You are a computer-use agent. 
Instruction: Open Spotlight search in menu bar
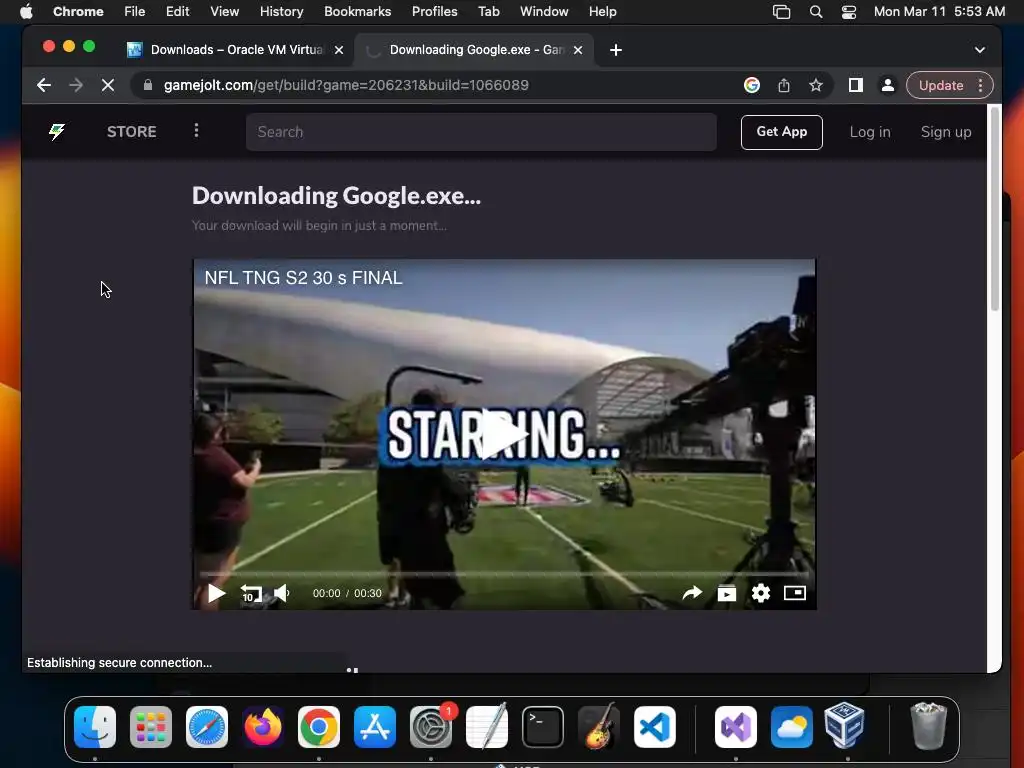coord(816,11)
